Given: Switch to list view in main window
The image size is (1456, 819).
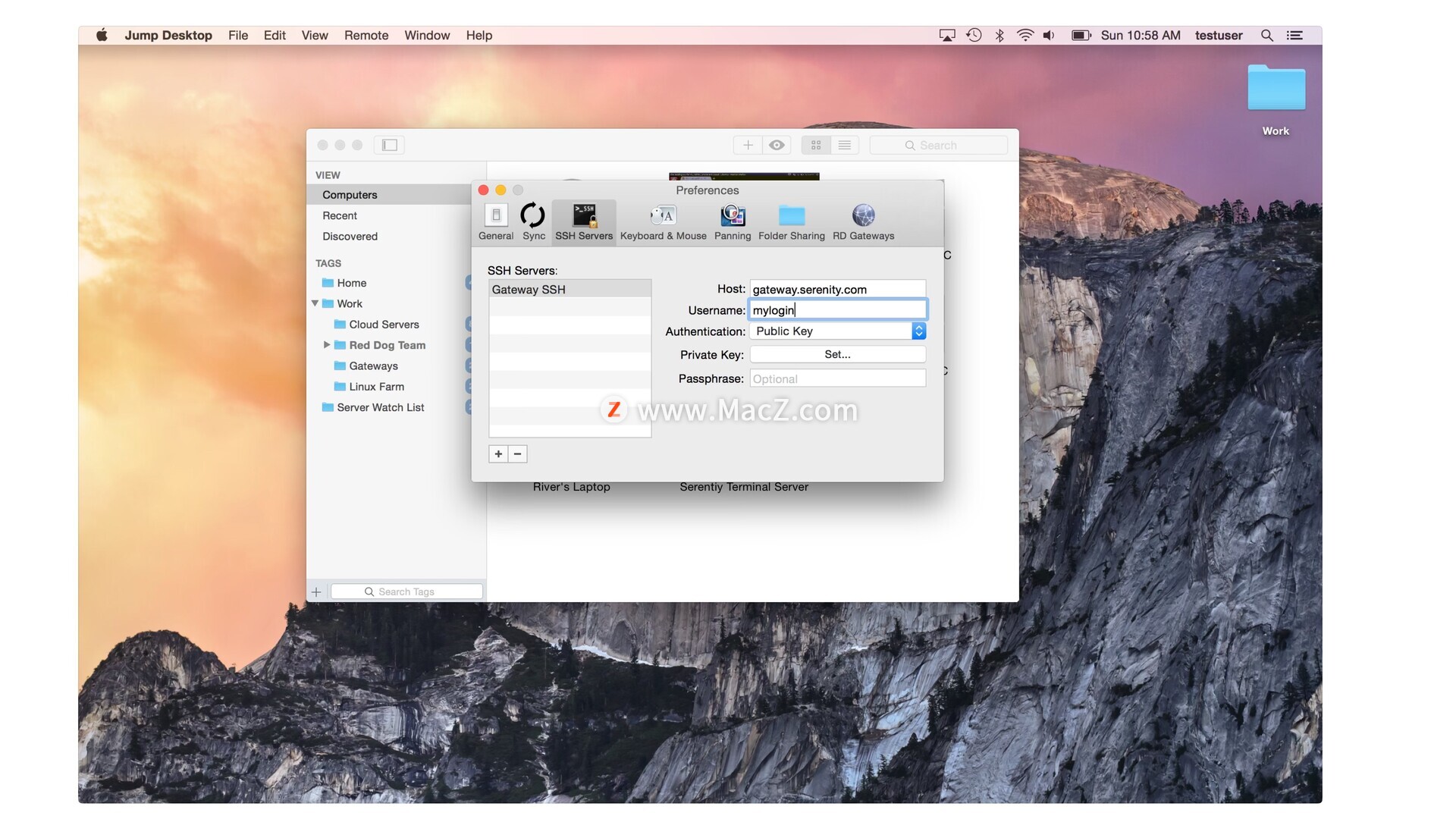Looking at the screenshot, I should (x=845, y=145).
